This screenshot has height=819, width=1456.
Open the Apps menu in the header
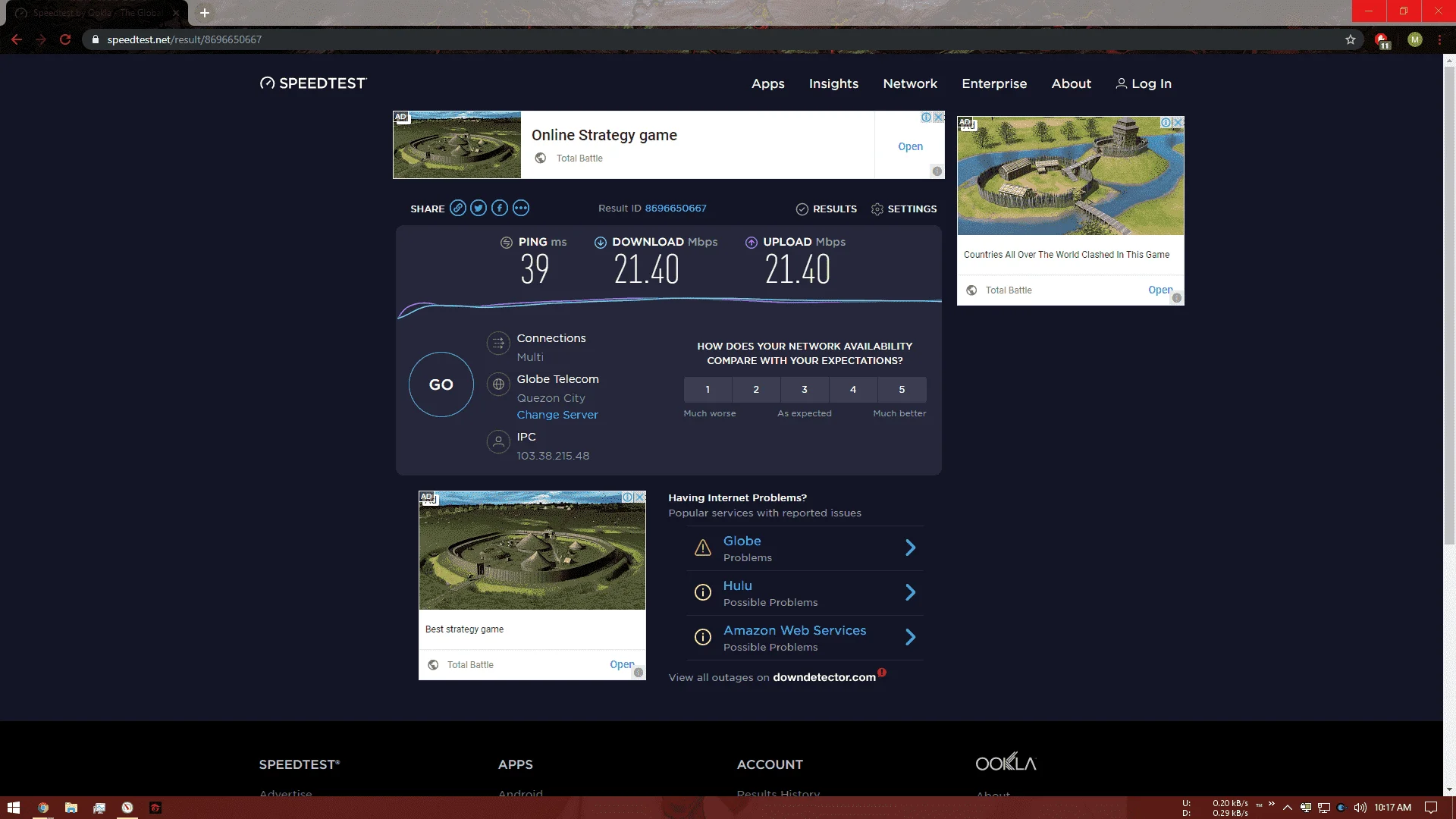[768, 83]
